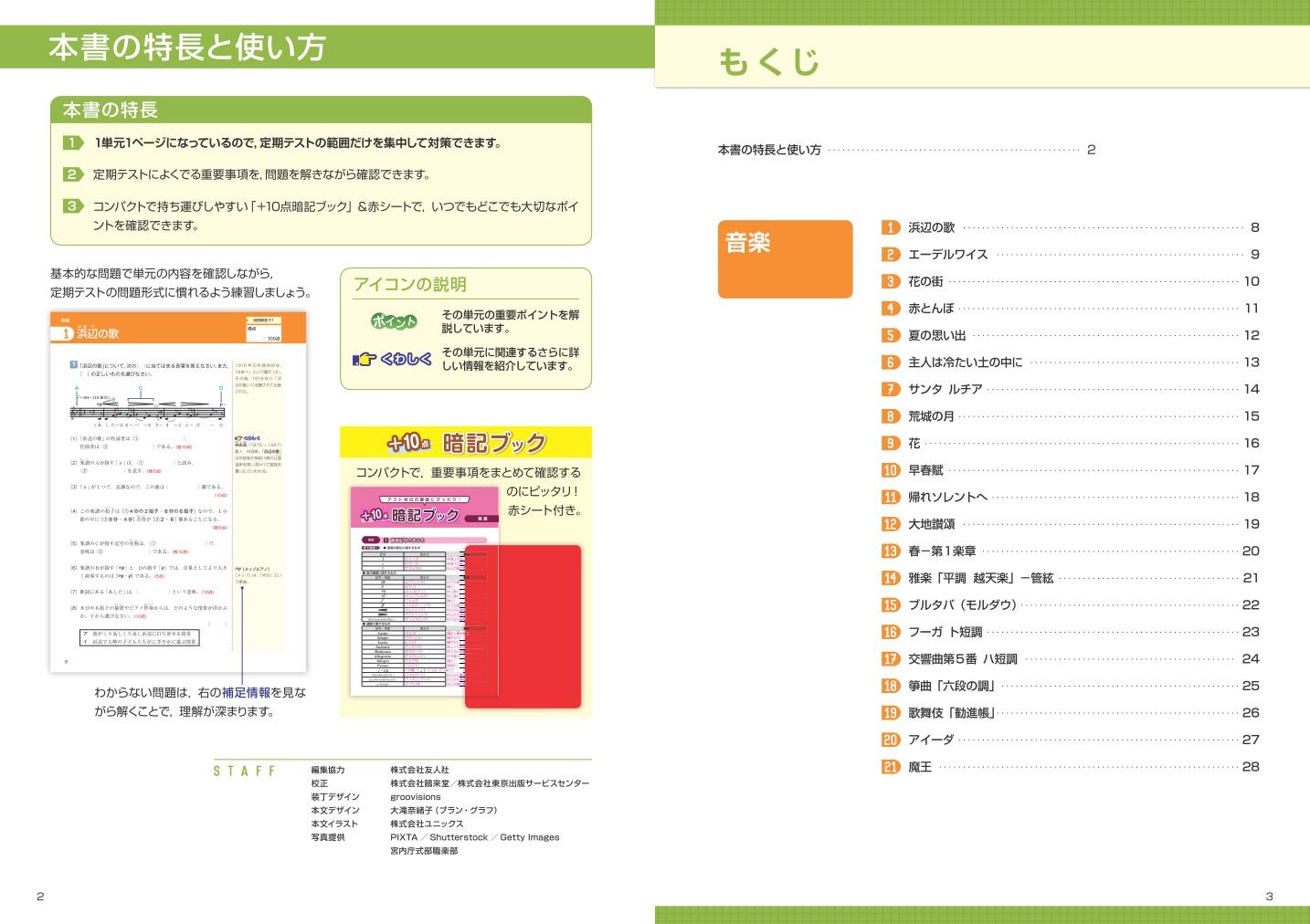Click the sample page thumbnail of 浜辺の歌

[x=178, y=492]
